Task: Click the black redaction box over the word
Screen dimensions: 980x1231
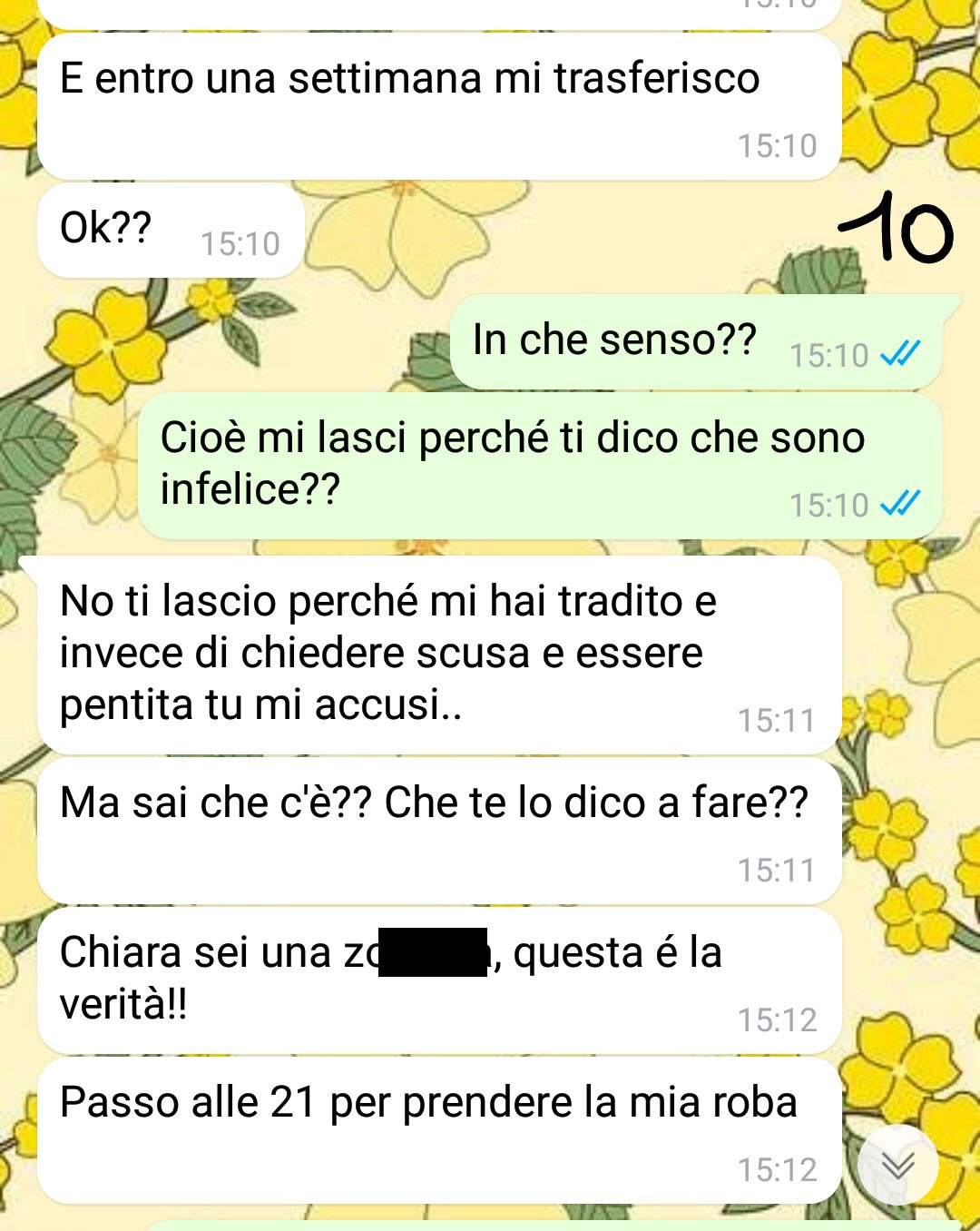Action: 433,952
